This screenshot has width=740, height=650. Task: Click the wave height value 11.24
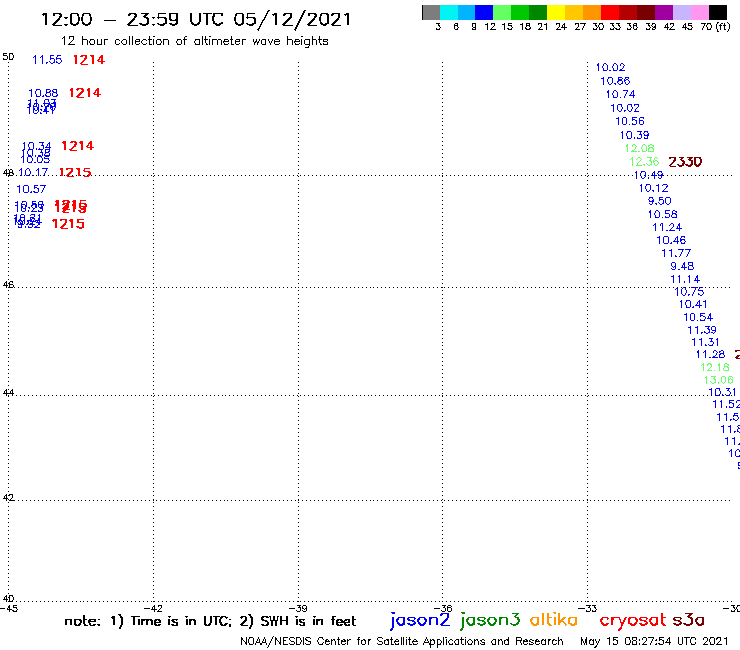[667, 228]
